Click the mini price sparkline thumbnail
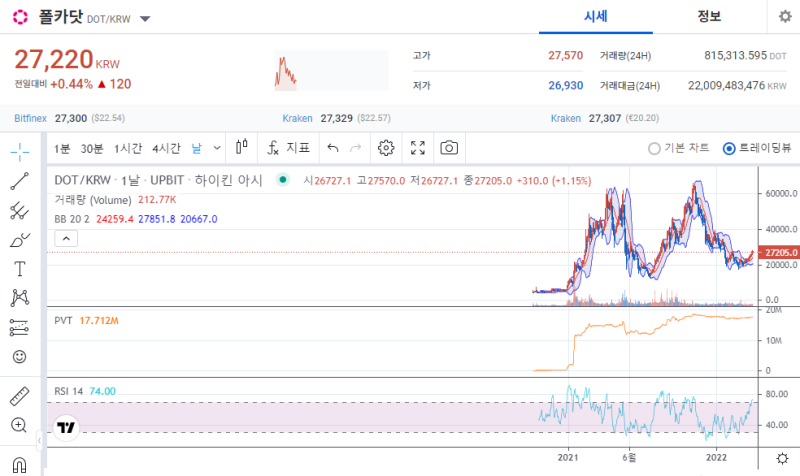 tap(332, 70)
